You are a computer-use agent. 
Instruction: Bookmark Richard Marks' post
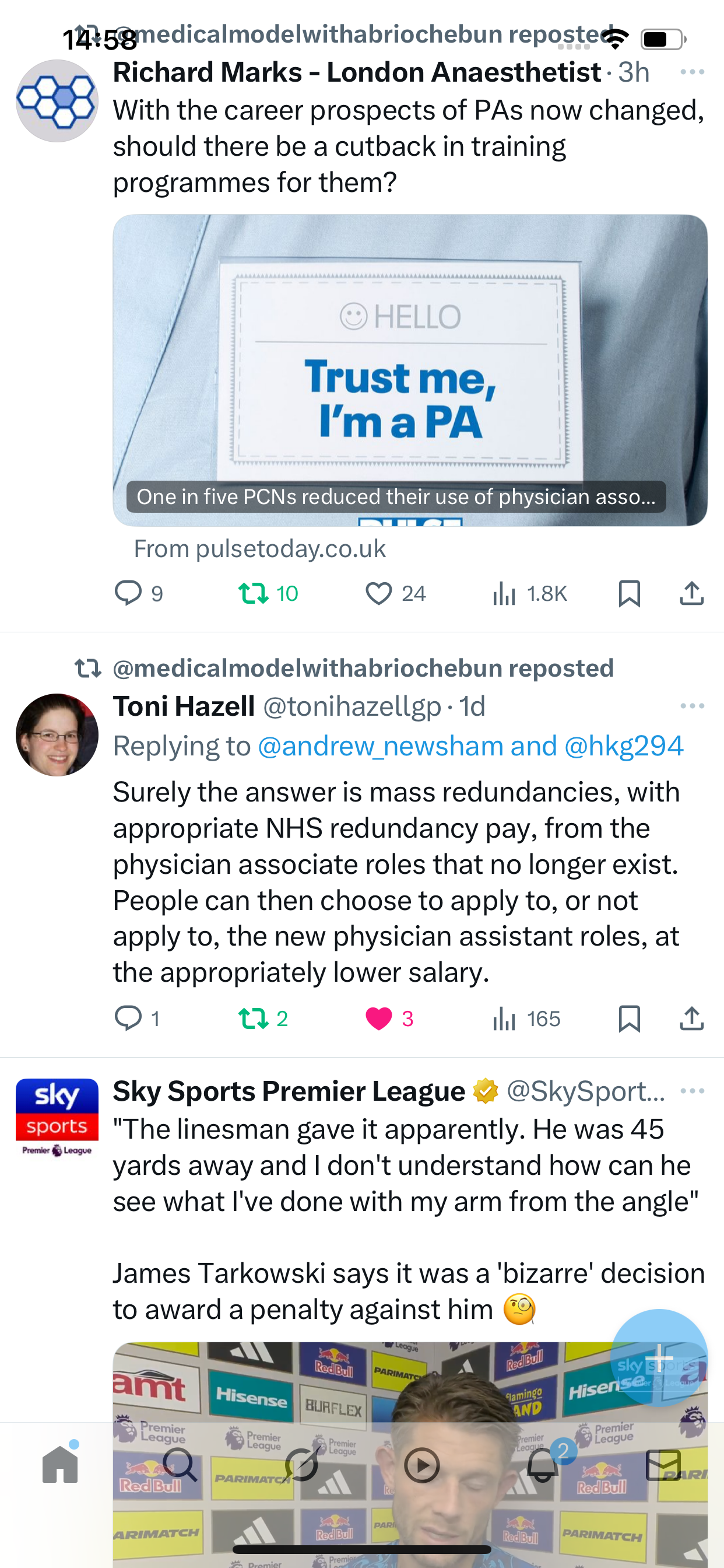click(x=629, y=593)
